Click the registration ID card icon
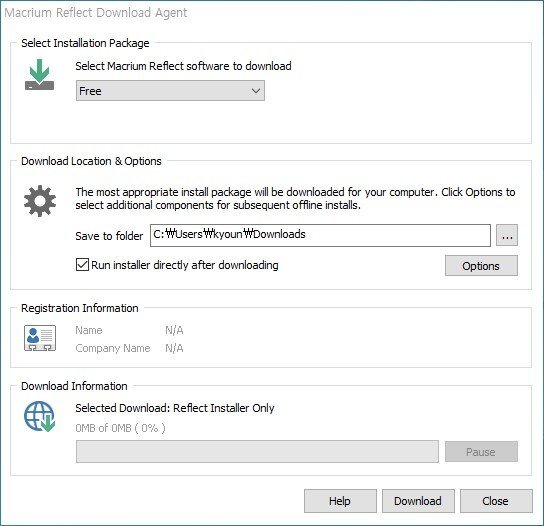Image resolution: width=544 pixels, height=526 pixels. pos(40,338)
